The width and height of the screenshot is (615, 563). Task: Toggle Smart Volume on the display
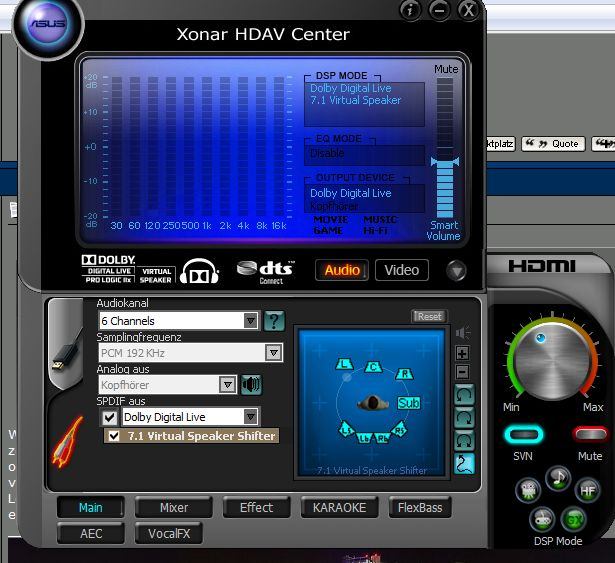point(444,230)
